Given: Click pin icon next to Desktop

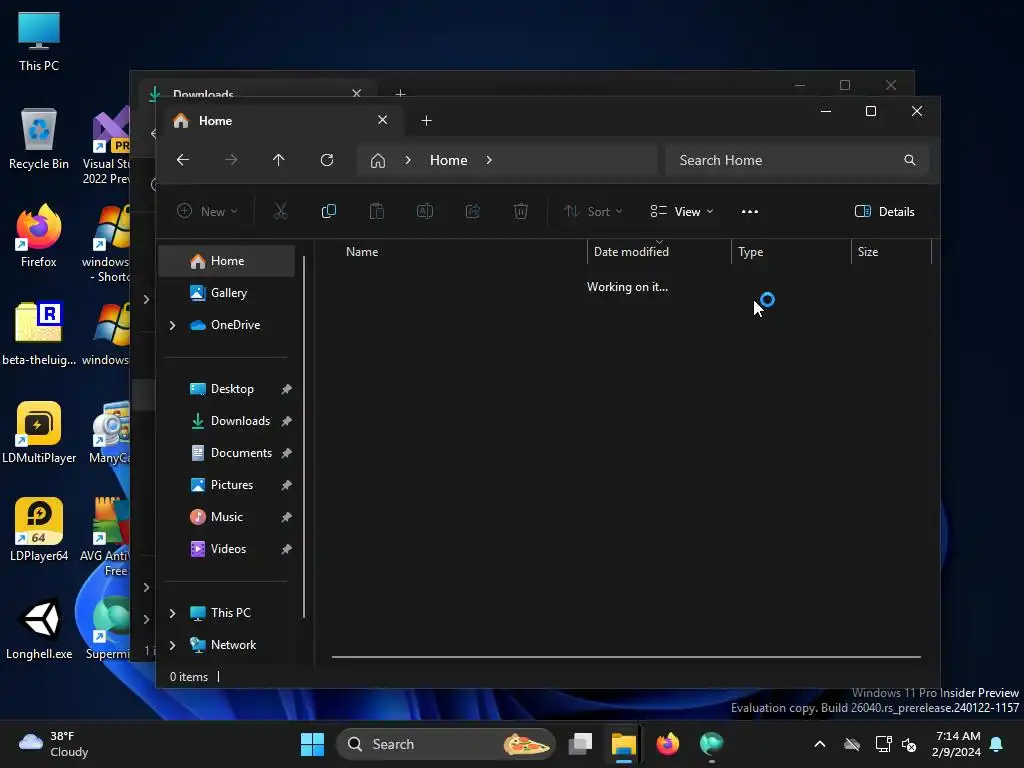Looking at the screenshot, I should tap(286, 389).
